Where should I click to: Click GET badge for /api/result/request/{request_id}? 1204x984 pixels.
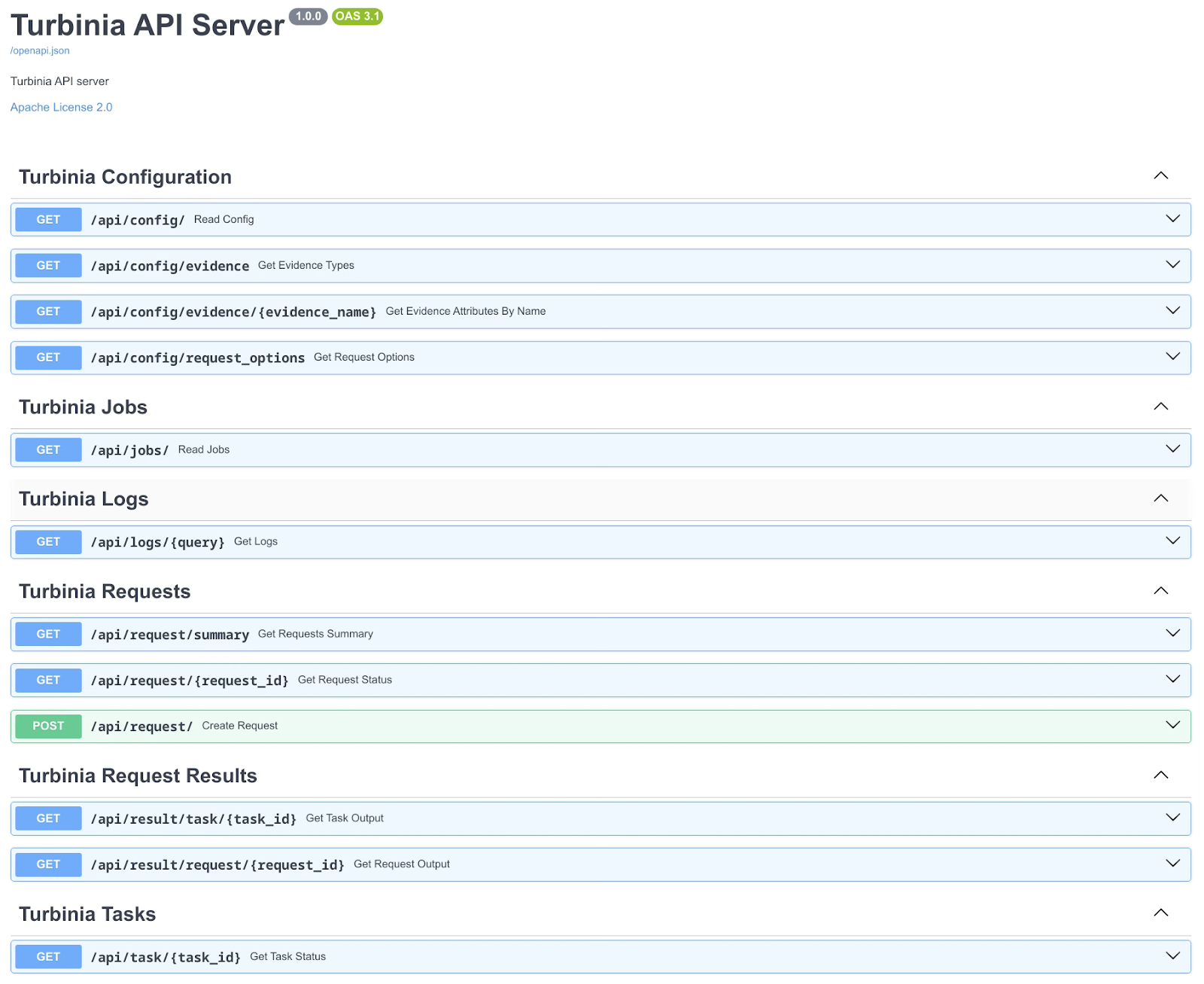tap(48, 865)
